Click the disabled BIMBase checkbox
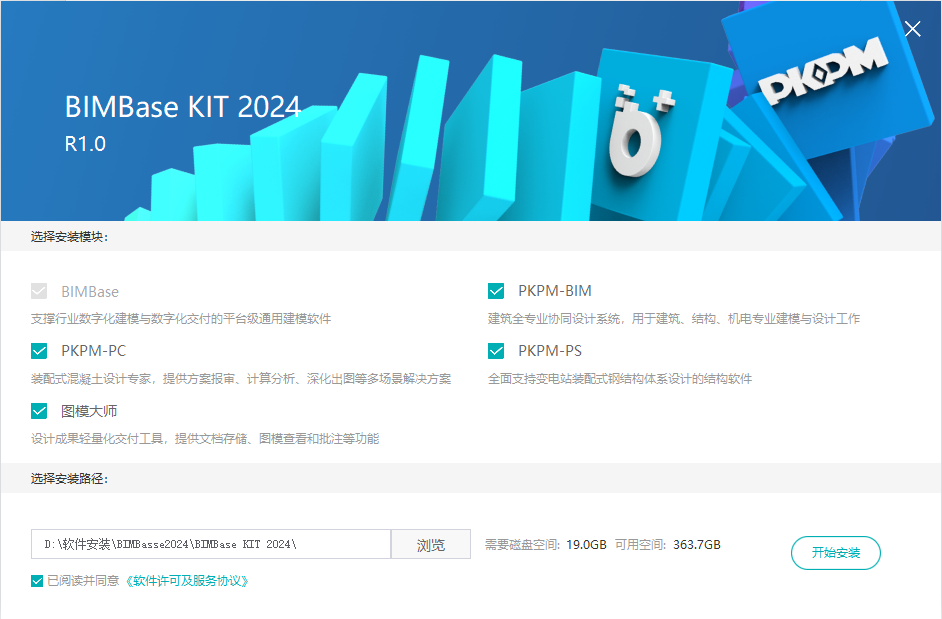942x619 pixels. [x=39, y=291]
